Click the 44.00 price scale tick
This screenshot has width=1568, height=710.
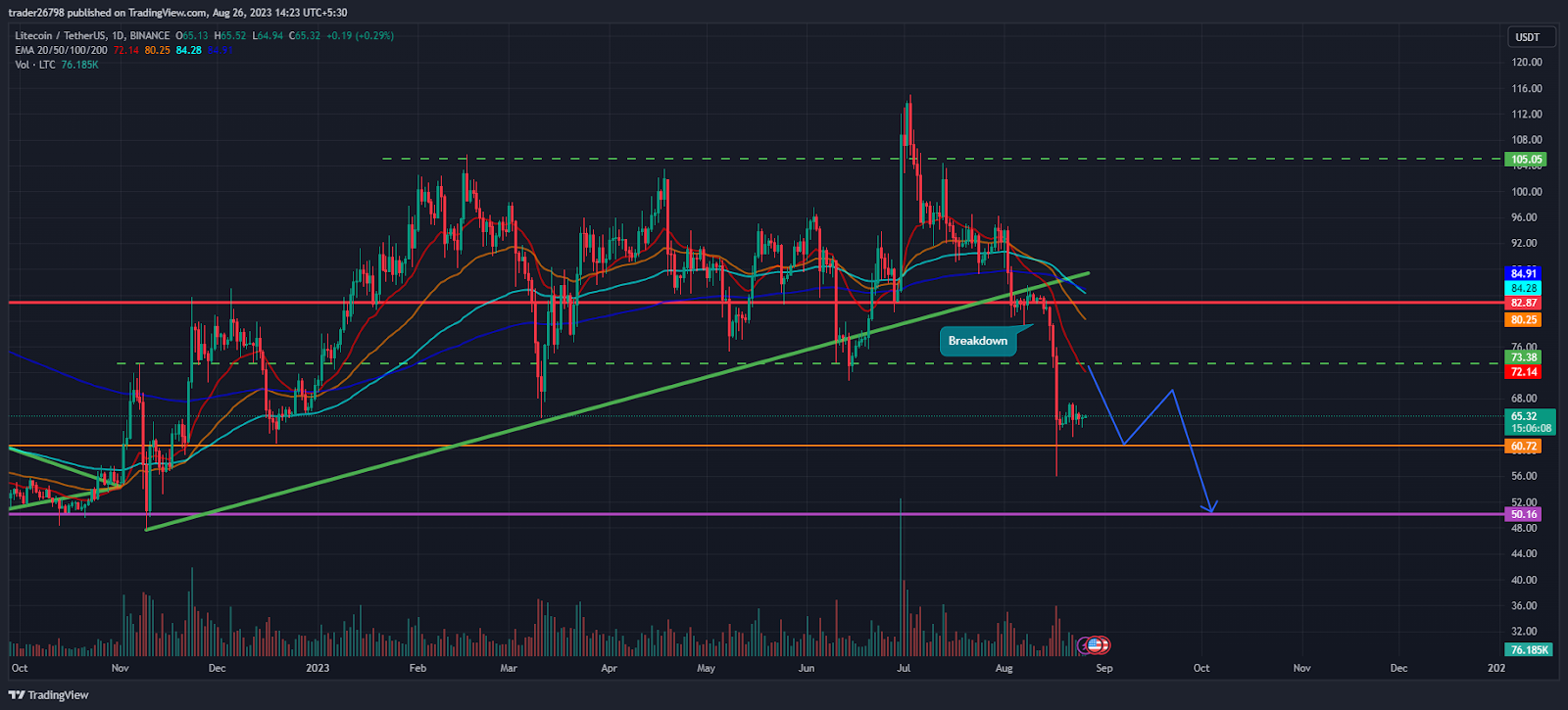click(x=1524, y=554)
